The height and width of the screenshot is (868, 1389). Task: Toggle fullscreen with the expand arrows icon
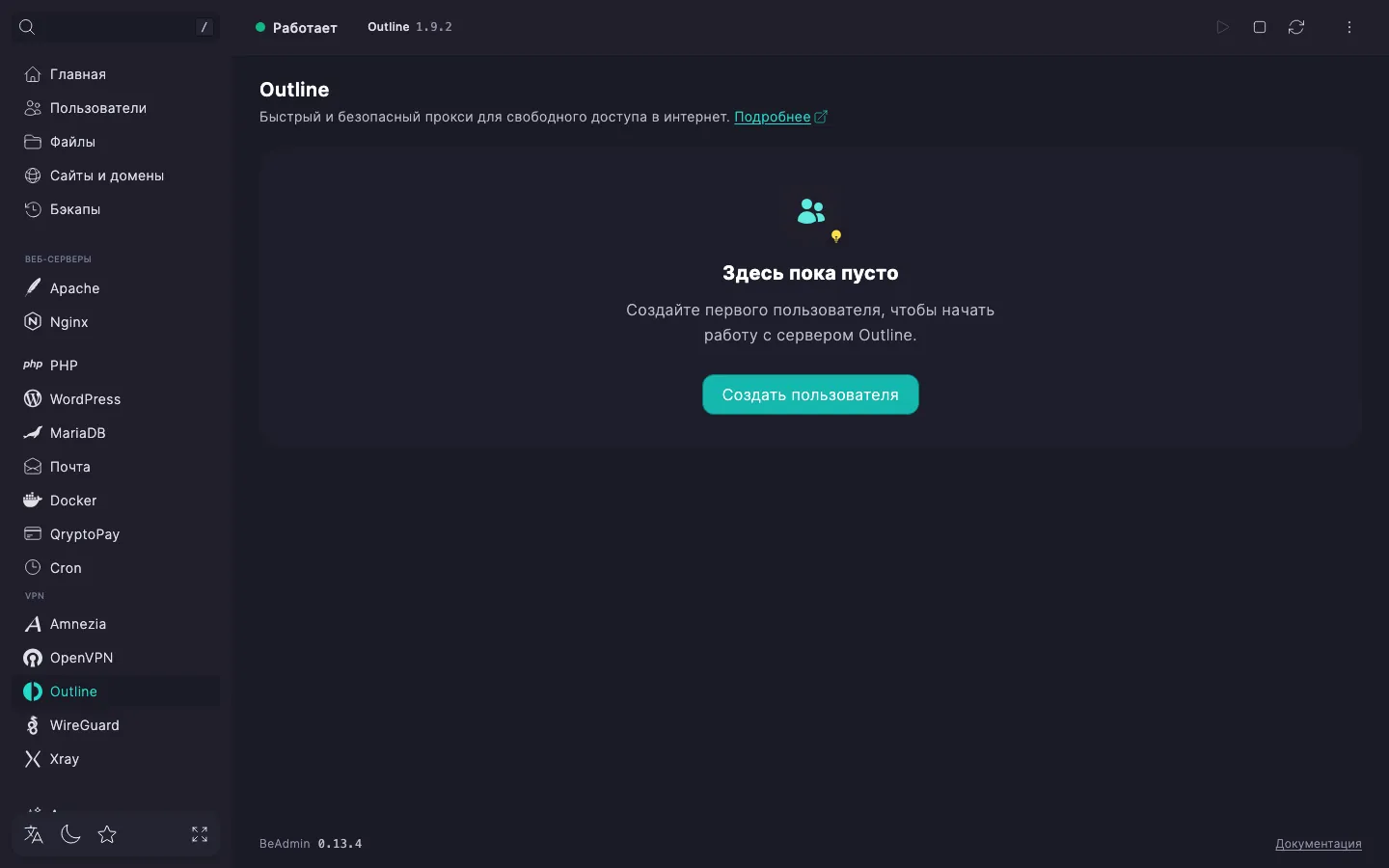[x=200, y=834]
